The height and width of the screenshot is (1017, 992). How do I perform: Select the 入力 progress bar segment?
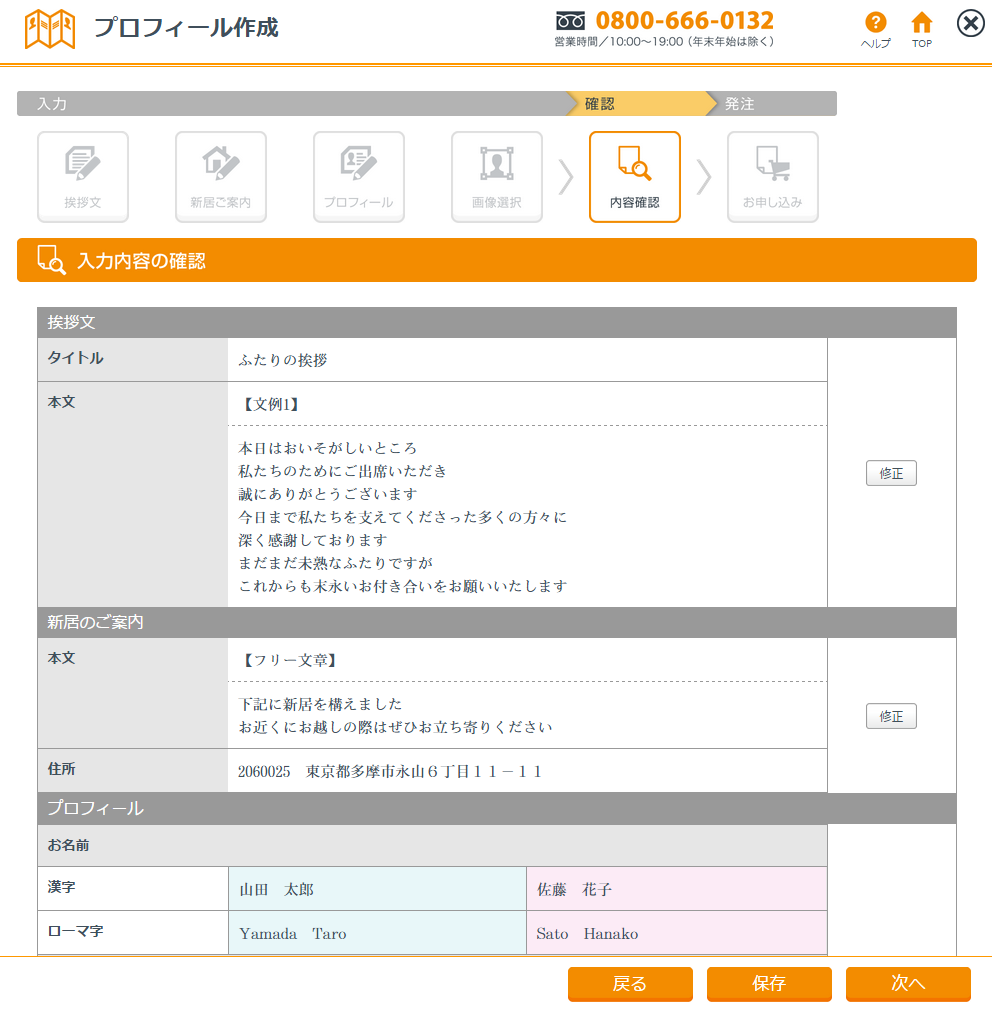290,104
